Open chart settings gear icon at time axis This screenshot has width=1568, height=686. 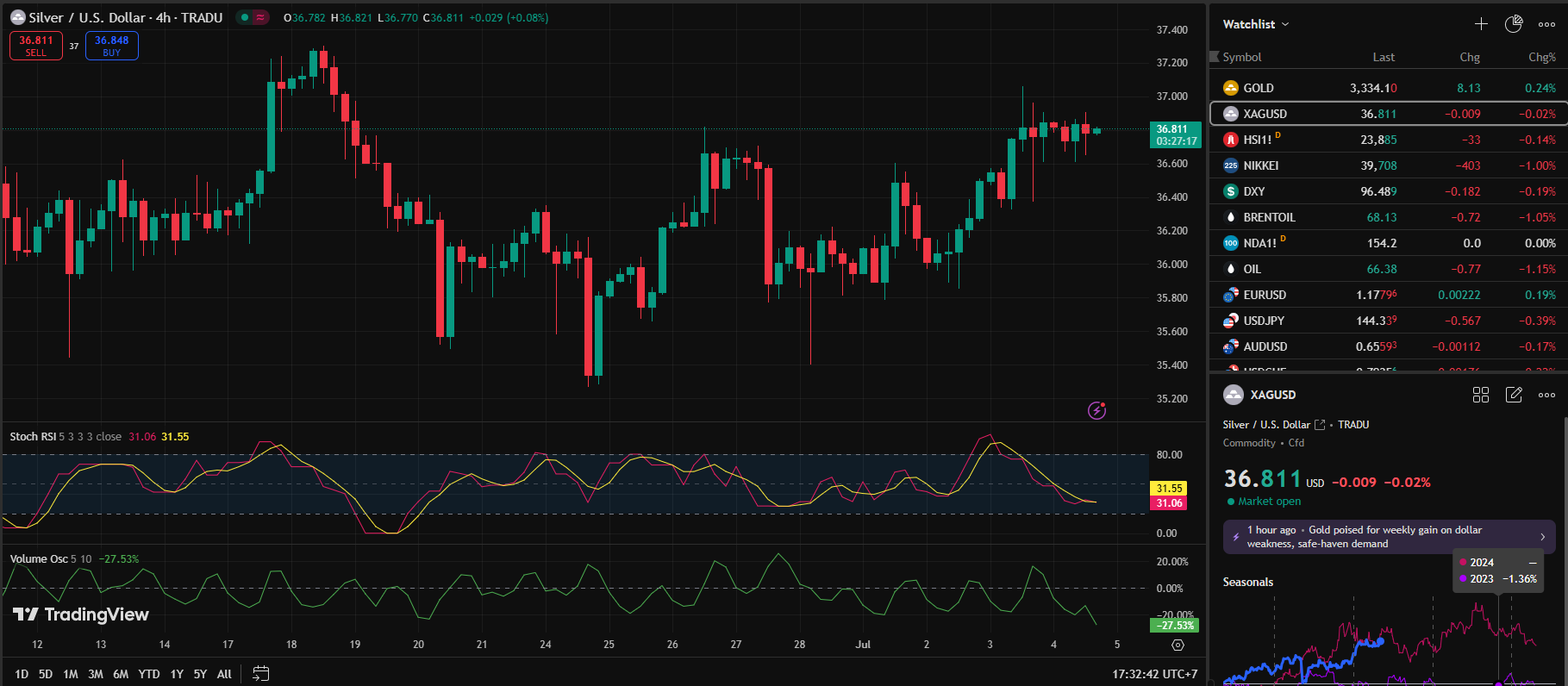point(1178,645)
